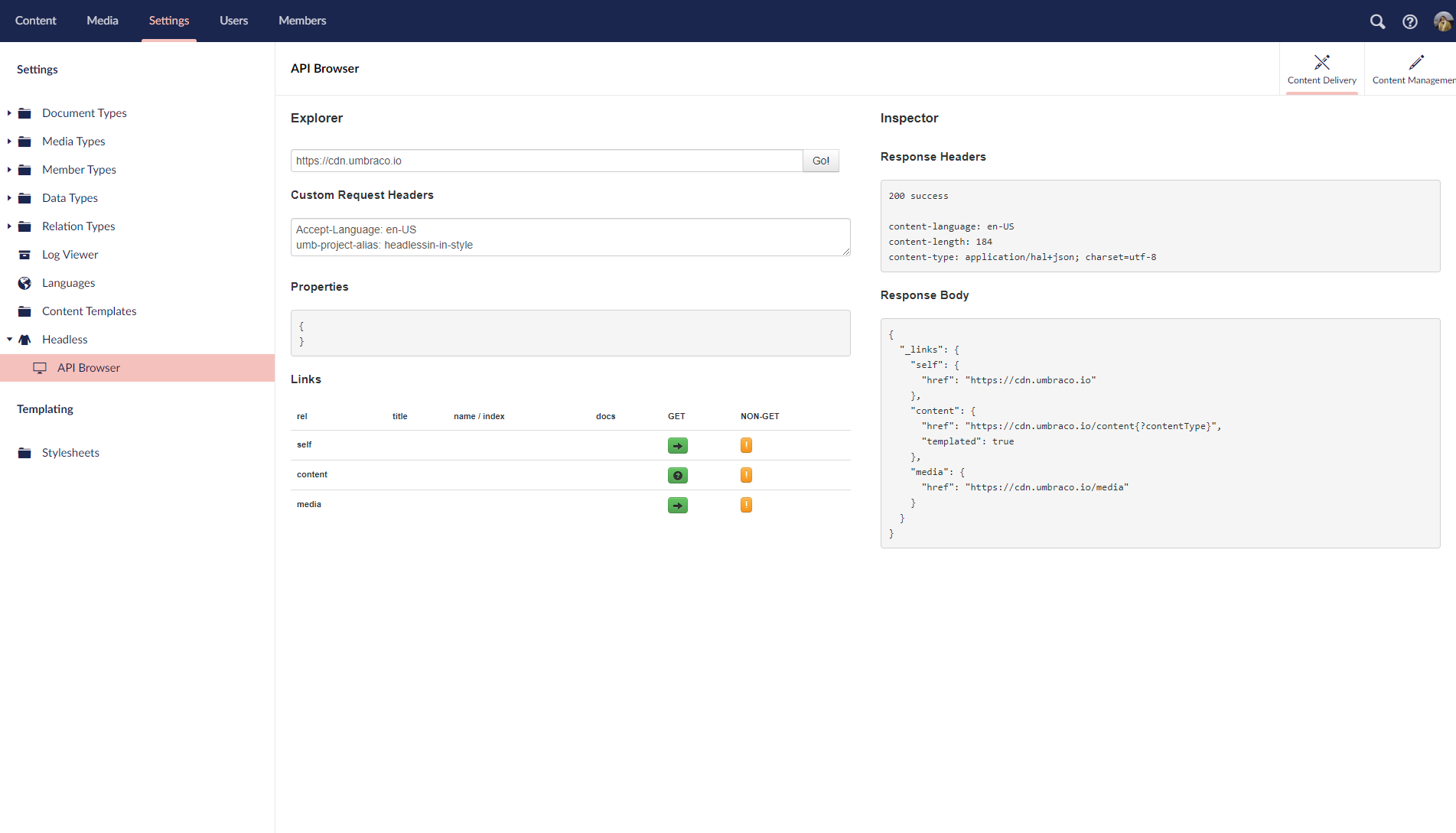
Task: Open Document Types label in tree
Action: (x=84, y=113)
